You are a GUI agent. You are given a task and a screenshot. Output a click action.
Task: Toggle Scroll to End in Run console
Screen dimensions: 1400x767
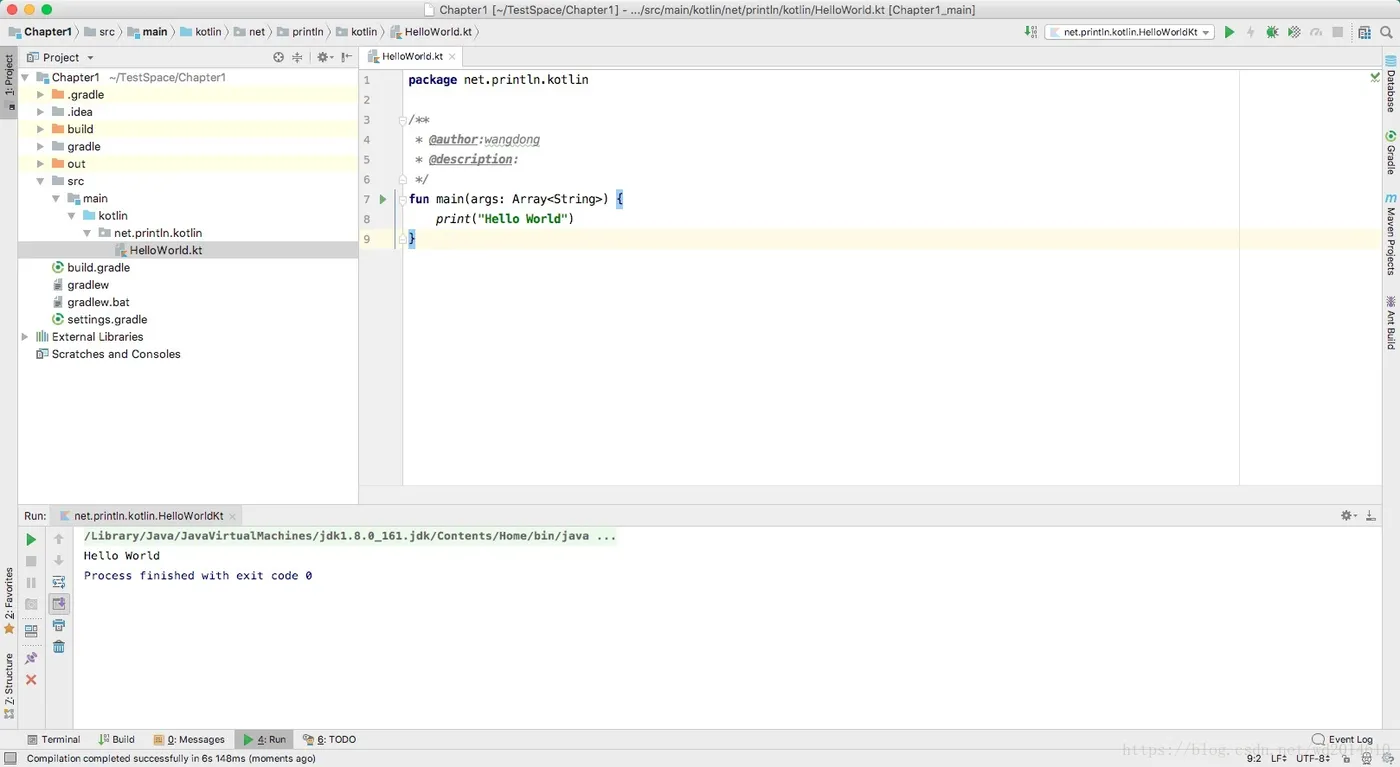click(x=59, y=604)
